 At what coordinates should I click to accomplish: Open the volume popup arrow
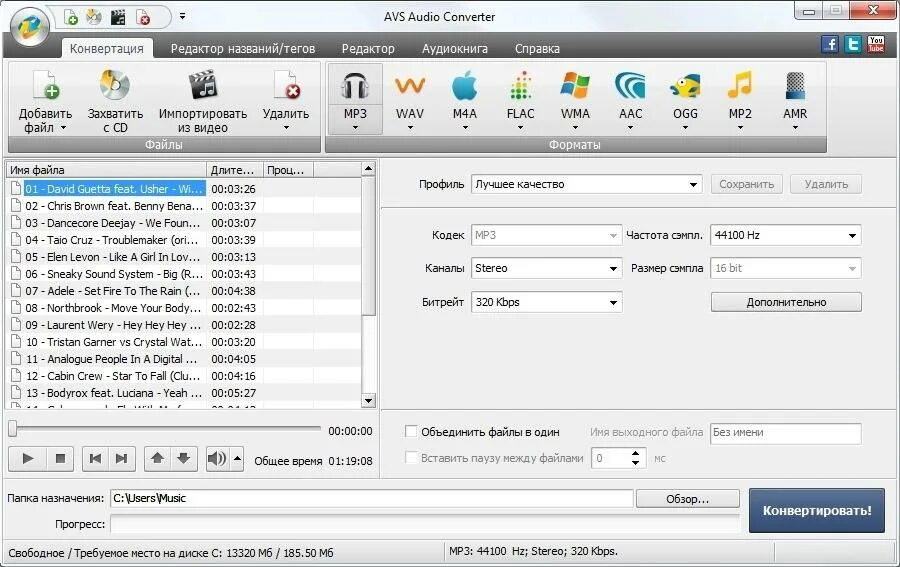(x=237, y=458)
